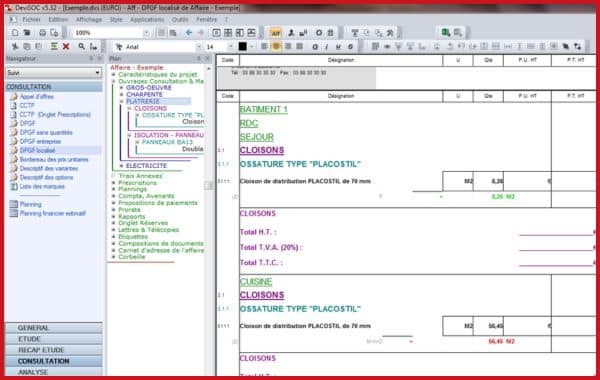Click the print icon in toolbar

pos(42,33)
